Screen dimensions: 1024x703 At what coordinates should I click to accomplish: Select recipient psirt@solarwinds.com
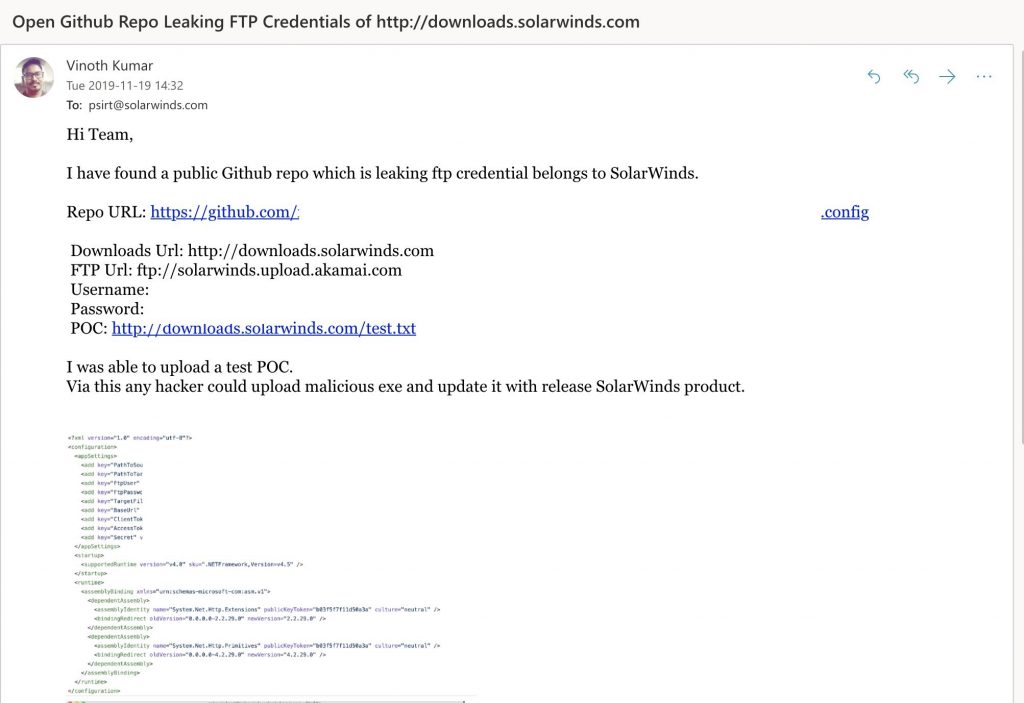click(x=148, y=105)
